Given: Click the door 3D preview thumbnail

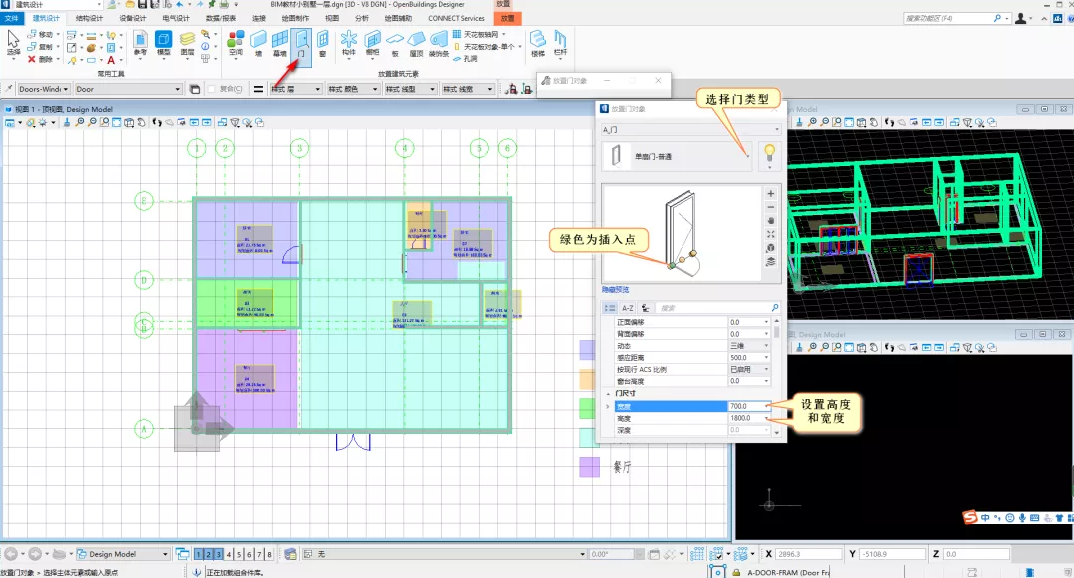Looking at the screenshot, I should (682, 233).
